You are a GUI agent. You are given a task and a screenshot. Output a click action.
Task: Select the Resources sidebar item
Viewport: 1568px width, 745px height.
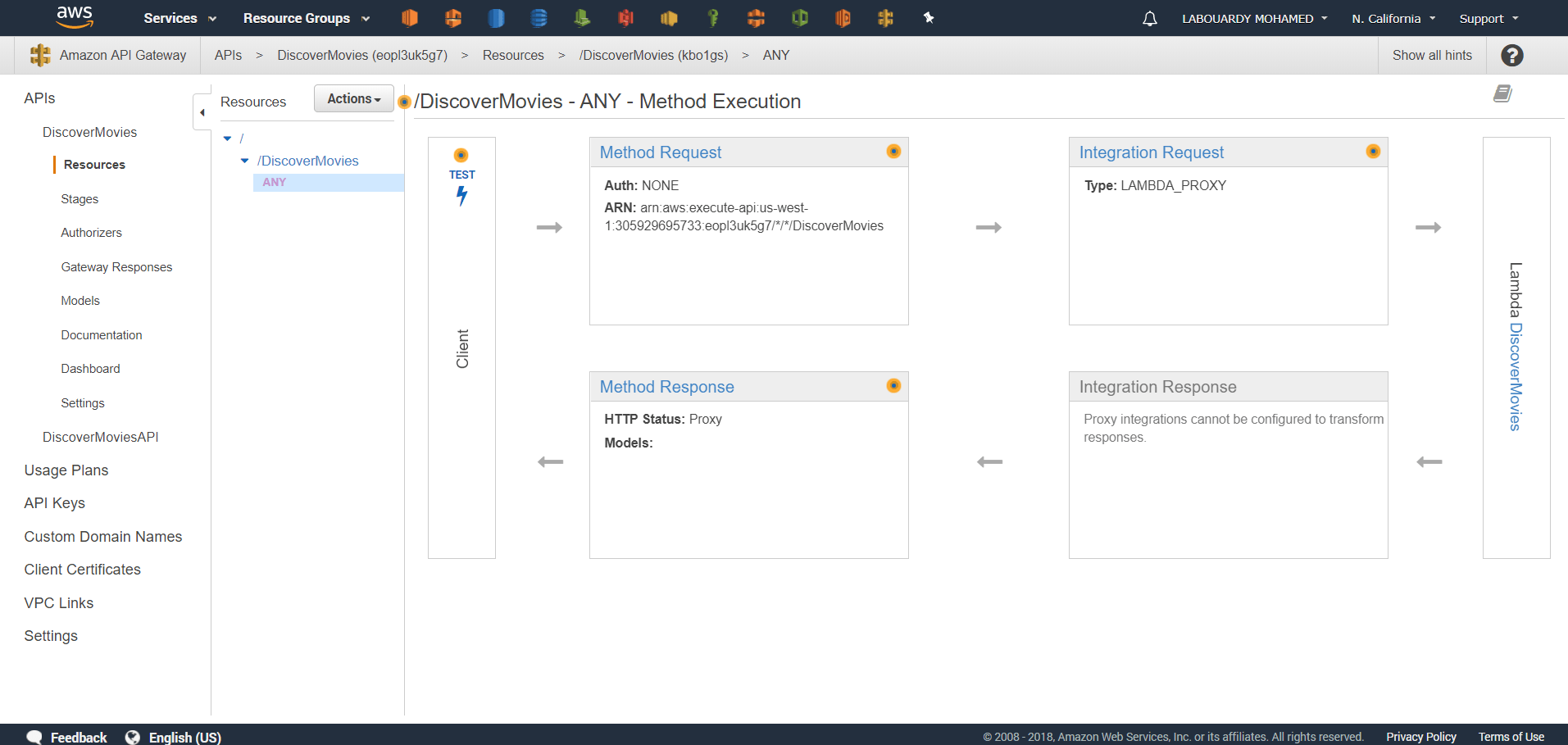pyautogui.click(x=94, y=165)
